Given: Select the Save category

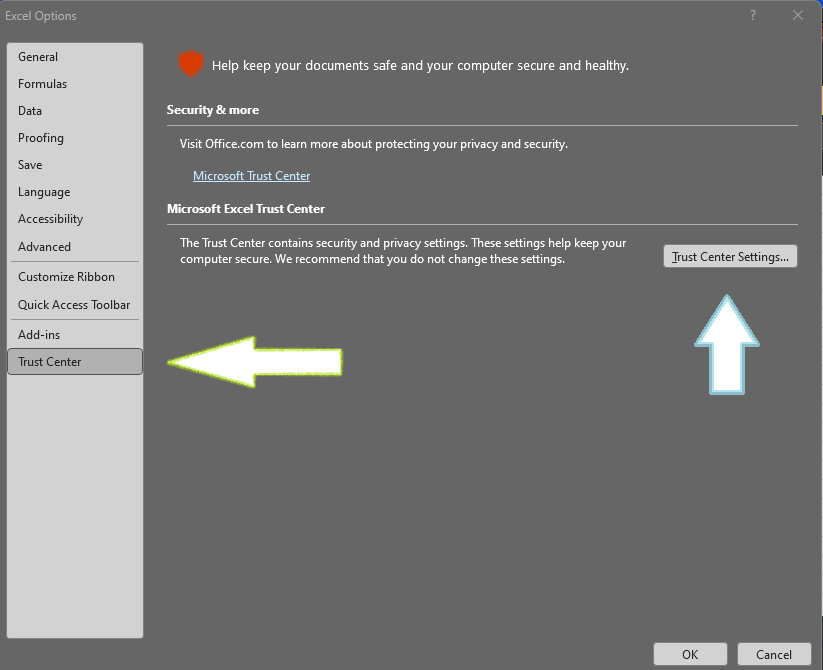Looking at the screenshot, I should tap(75, 165).
